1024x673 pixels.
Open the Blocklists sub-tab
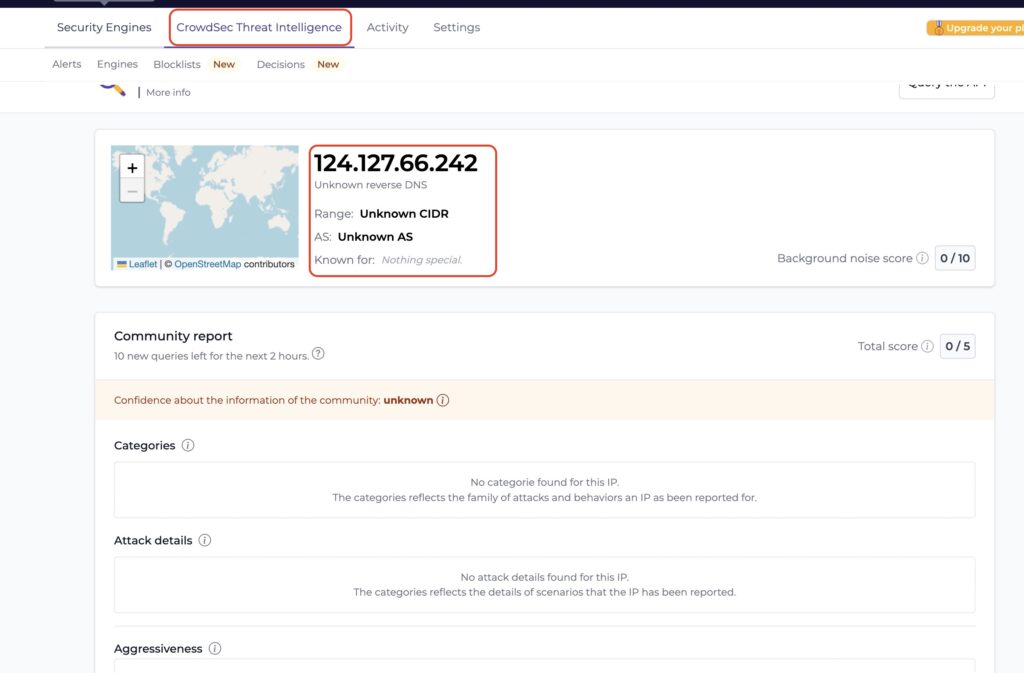click(x=176, y=64)
